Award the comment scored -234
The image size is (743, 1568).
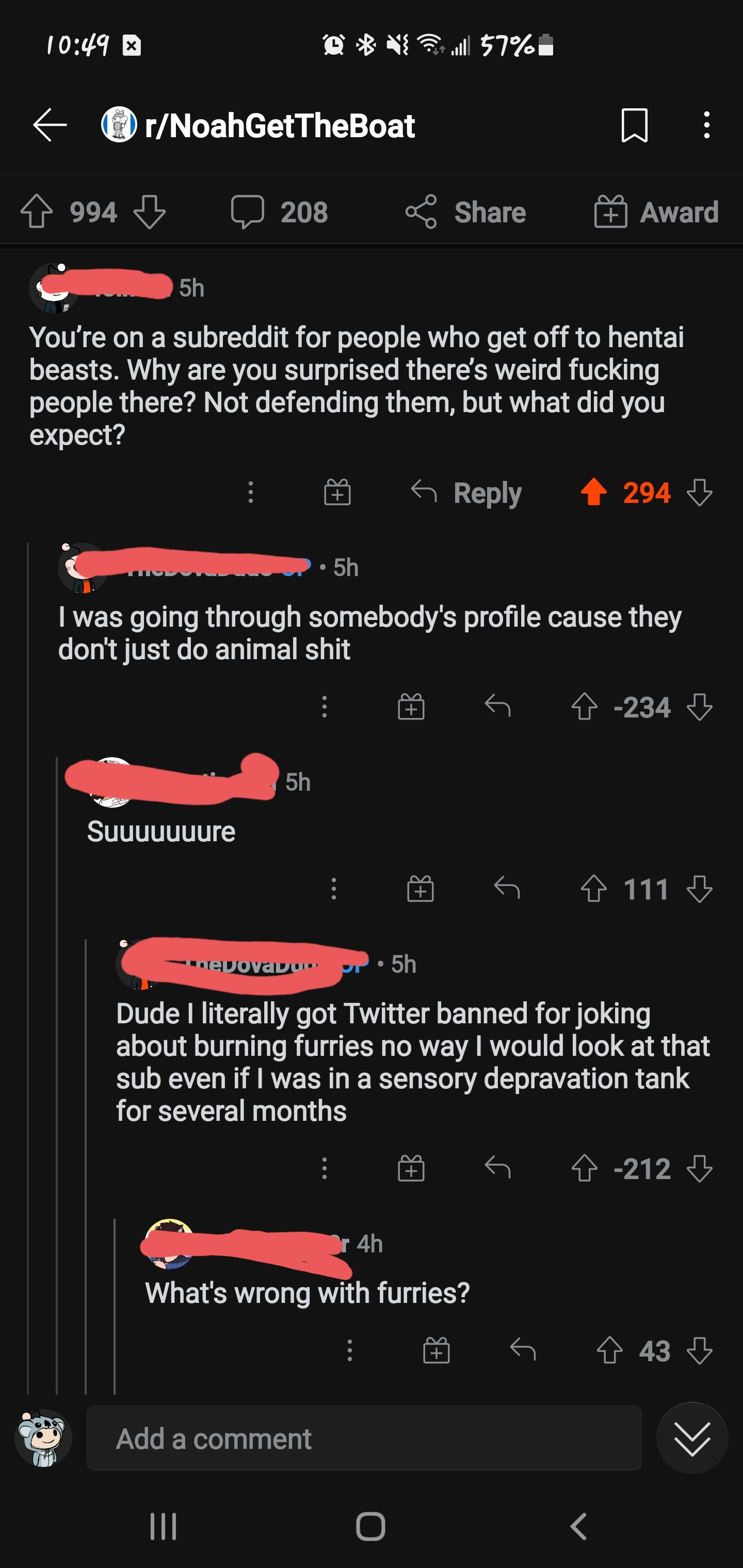pyautogui.click(x=411, y=707)
